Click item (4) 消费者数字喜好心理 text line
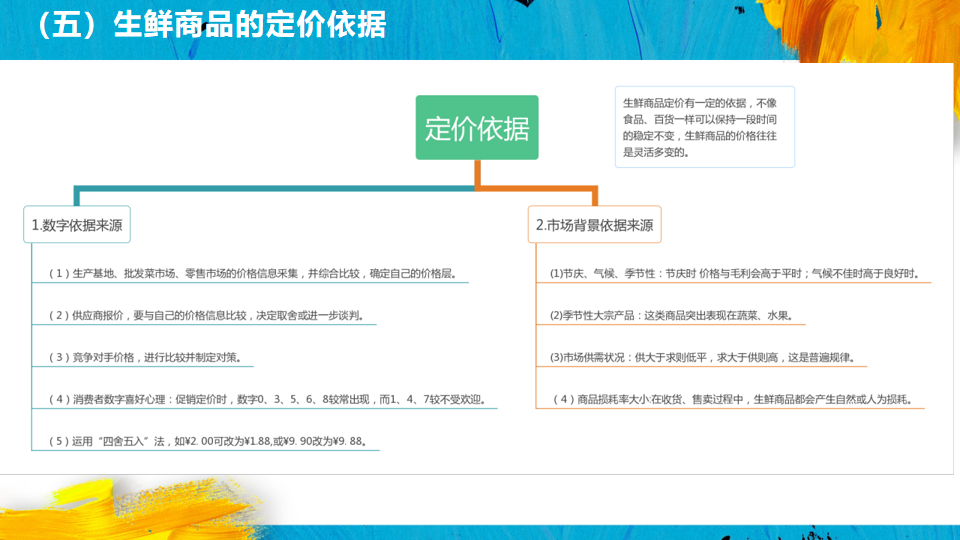Viewport: 960px width, 540px height. (x=268, y=399)
